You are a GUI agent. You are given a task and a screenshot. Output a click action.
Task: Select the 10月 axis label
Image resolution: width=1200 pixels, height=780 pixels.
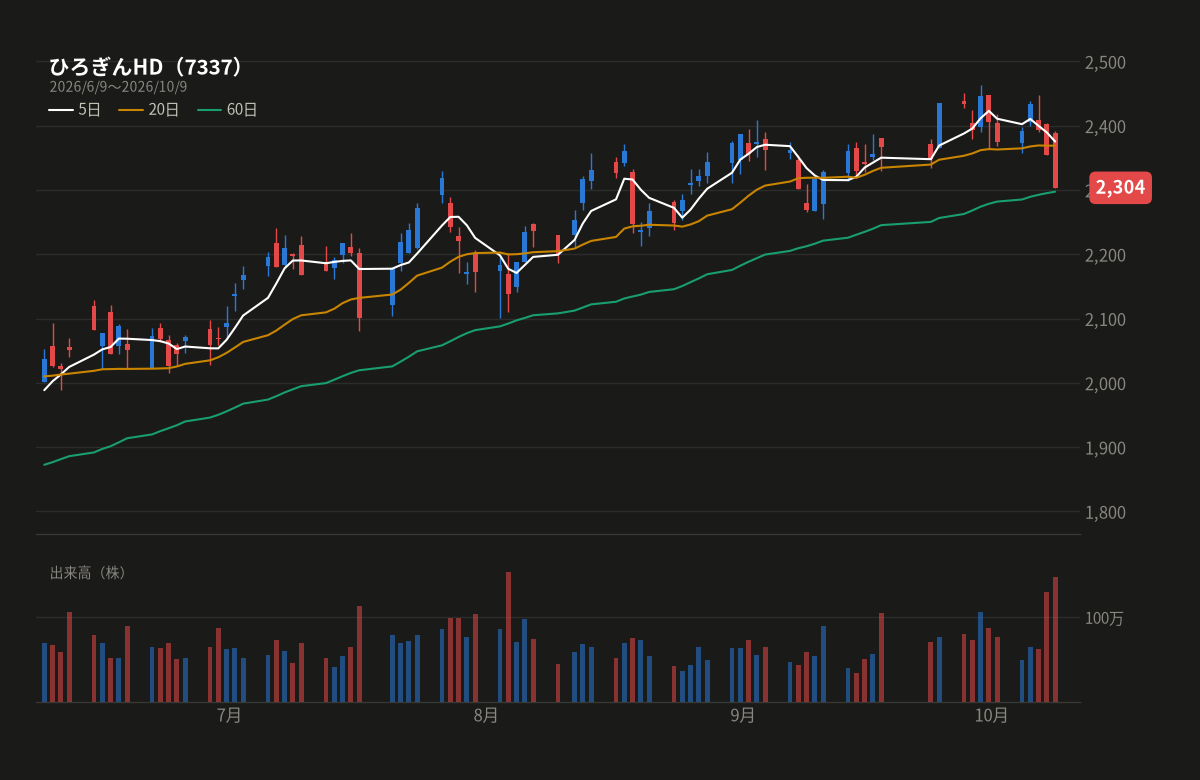click(991, 715)
